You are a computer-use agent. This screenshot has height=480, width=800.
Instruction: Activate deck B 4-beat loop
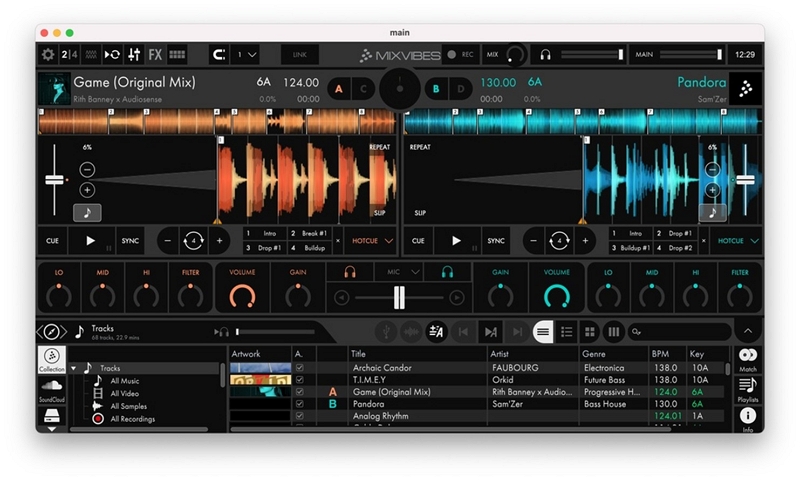559,241
